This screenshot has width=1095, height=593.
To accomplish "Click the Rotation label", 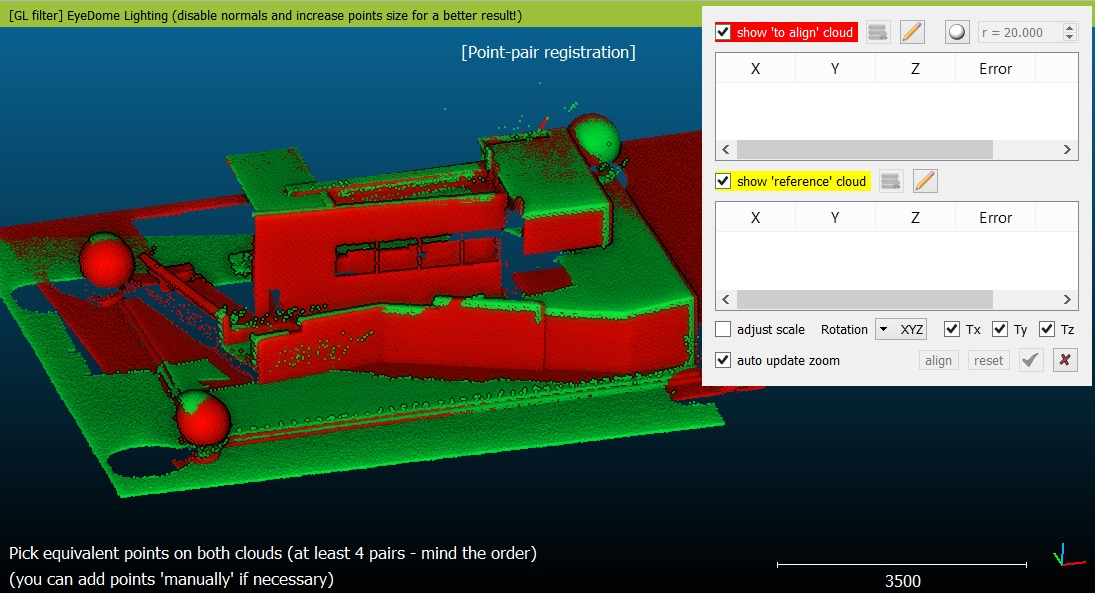I will click(x=844, y=329).
